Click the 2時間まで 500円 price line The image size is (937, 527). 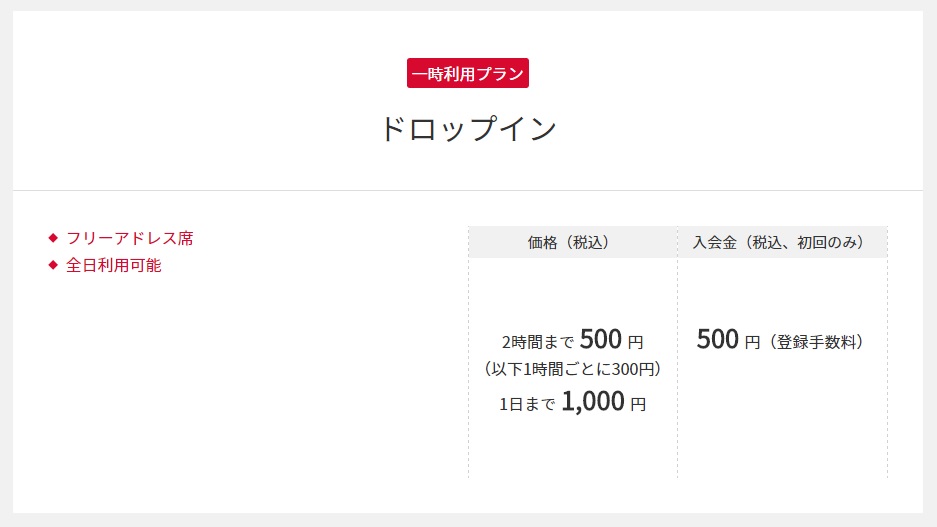(572, 339)
